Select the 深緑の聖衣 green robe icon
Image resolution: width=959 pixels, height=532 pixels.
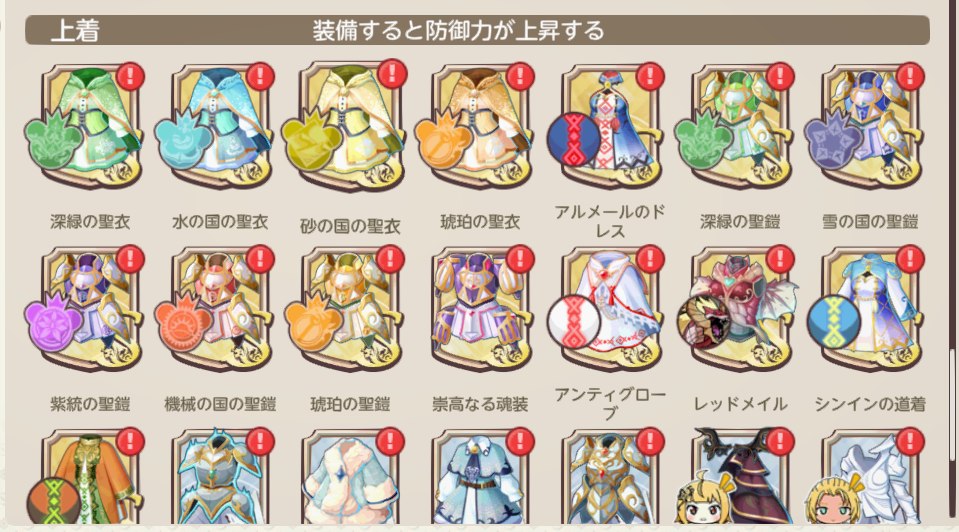(91, 126)
